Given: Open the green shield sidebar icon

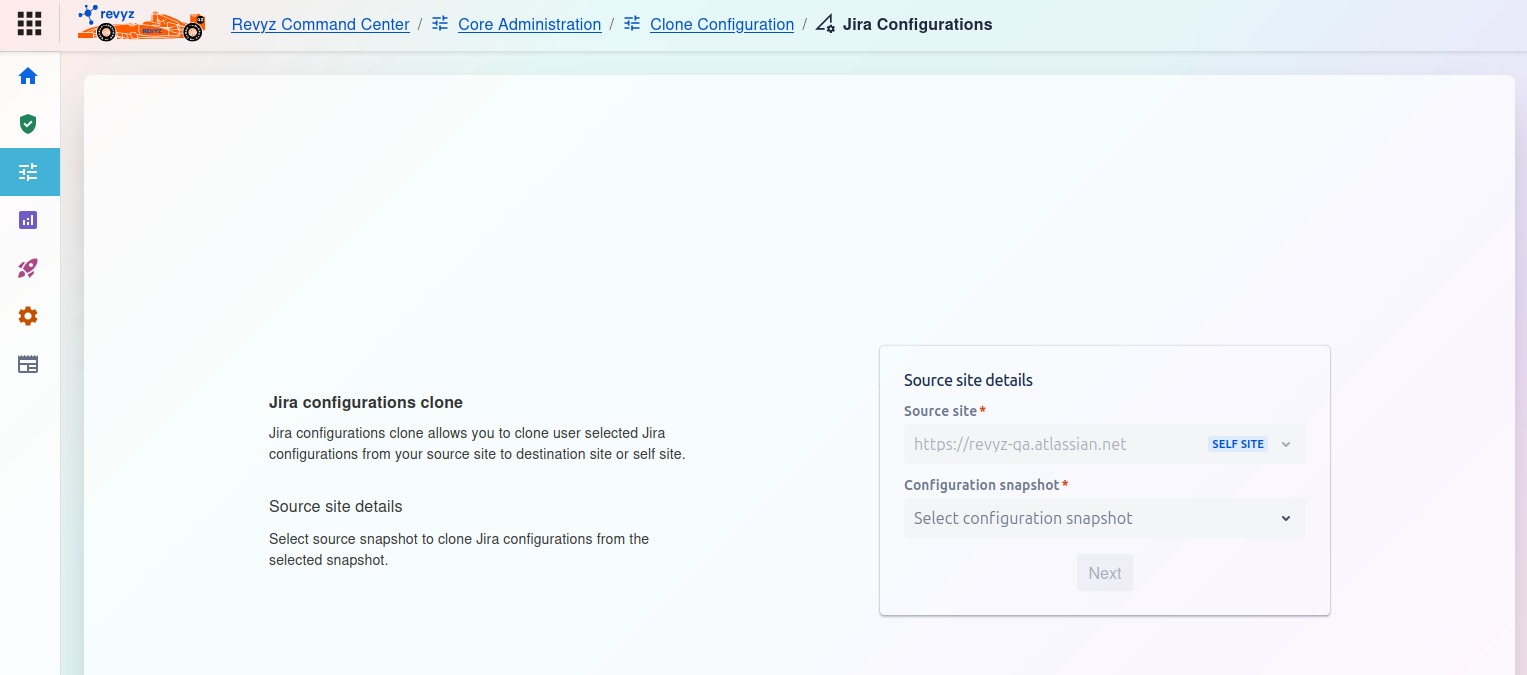Looking at the screenshot, I should [x=28, y=124].
